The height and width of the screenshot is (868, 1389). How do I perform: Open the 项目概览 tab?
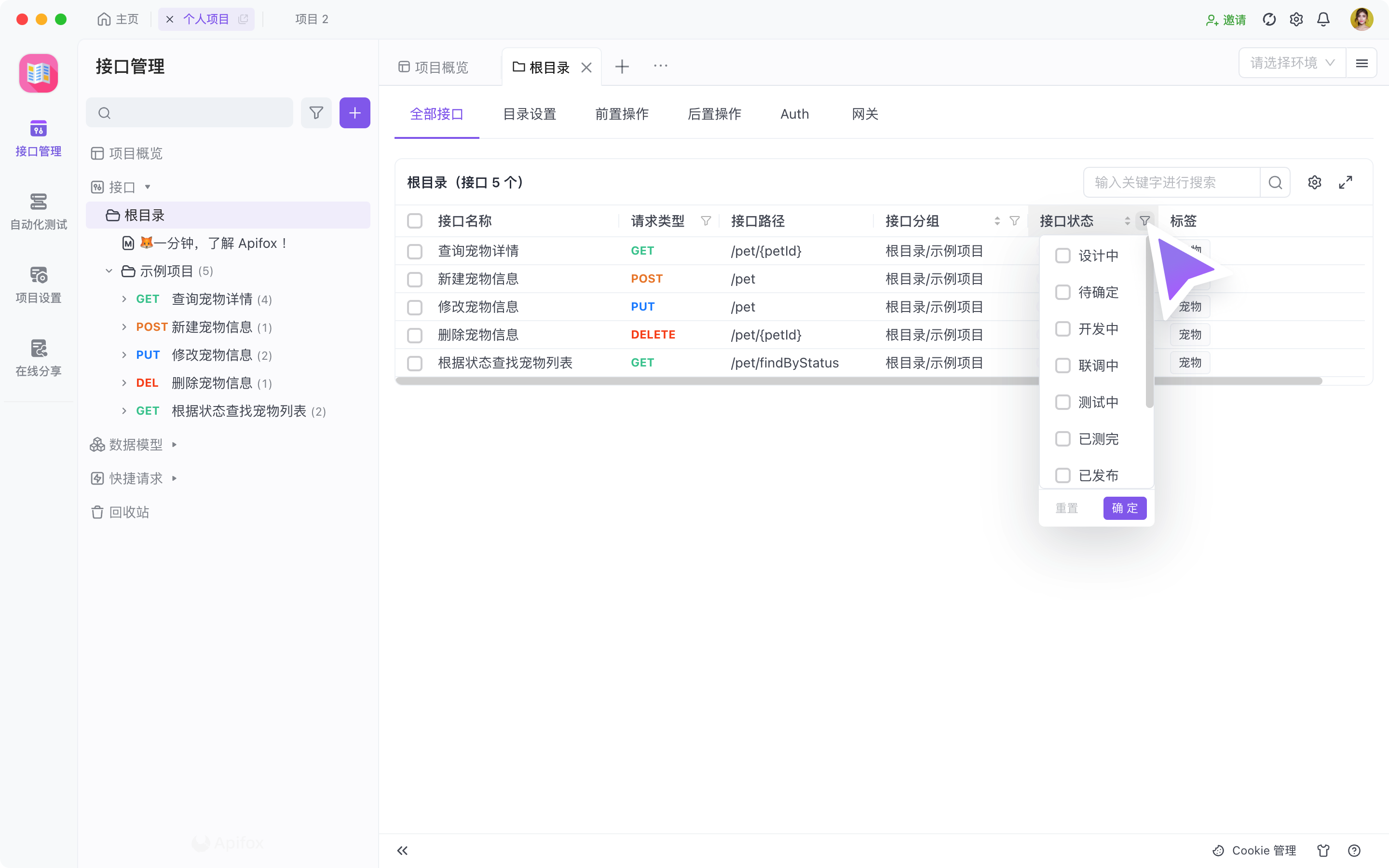[441, 67]
